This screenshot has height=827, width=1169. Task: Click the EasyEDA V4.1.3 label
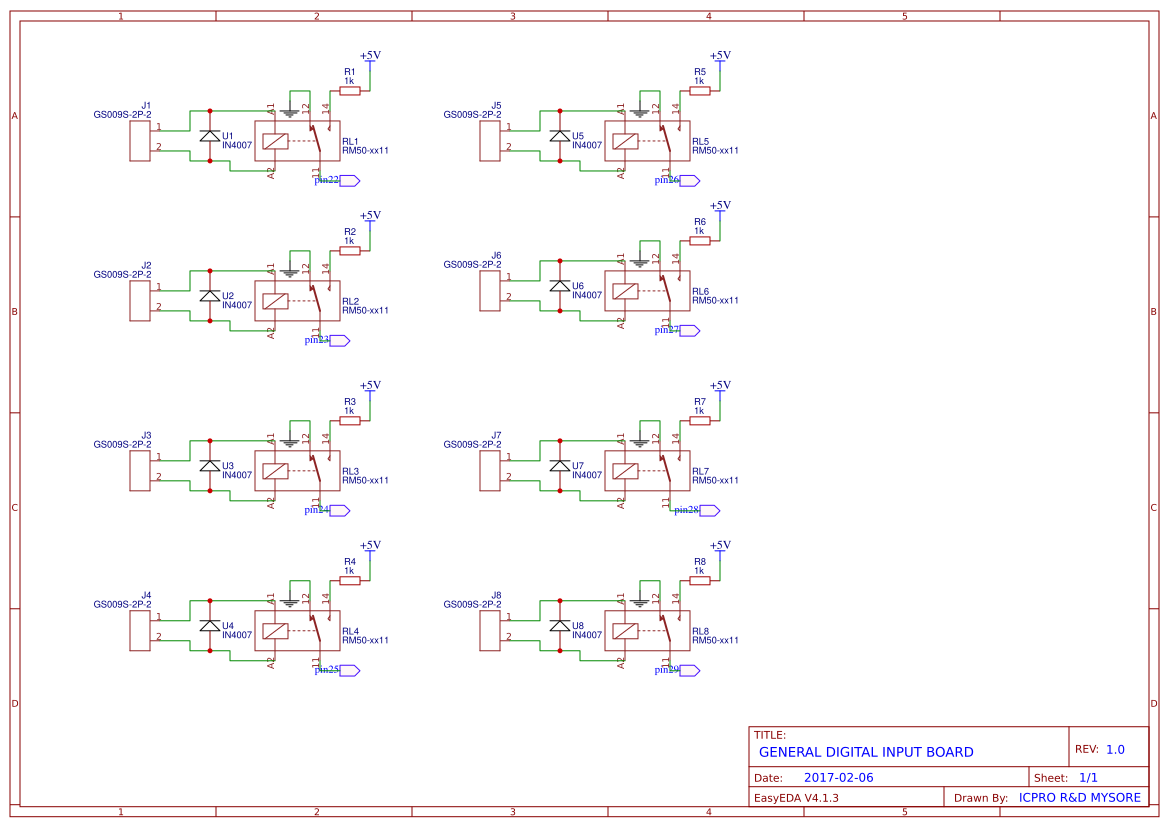point(799,797)
